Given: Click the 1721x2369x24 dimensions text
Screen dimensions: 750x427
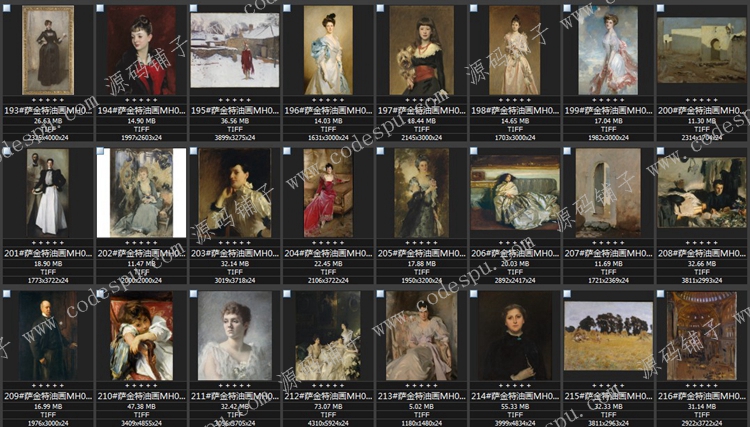Looking at the screenshot, I should click(608, 281).
